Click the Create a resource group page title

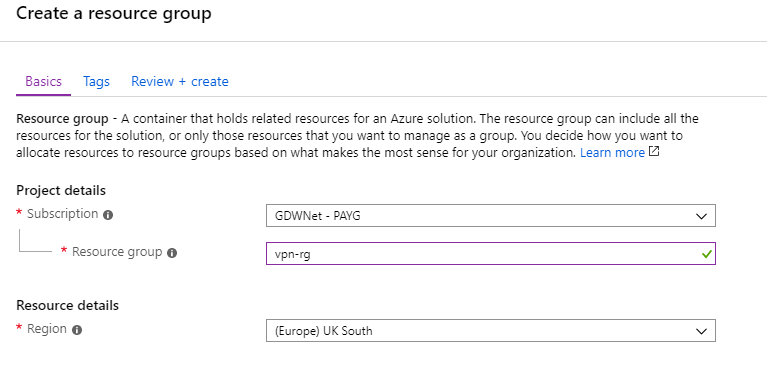pos(114,13)
